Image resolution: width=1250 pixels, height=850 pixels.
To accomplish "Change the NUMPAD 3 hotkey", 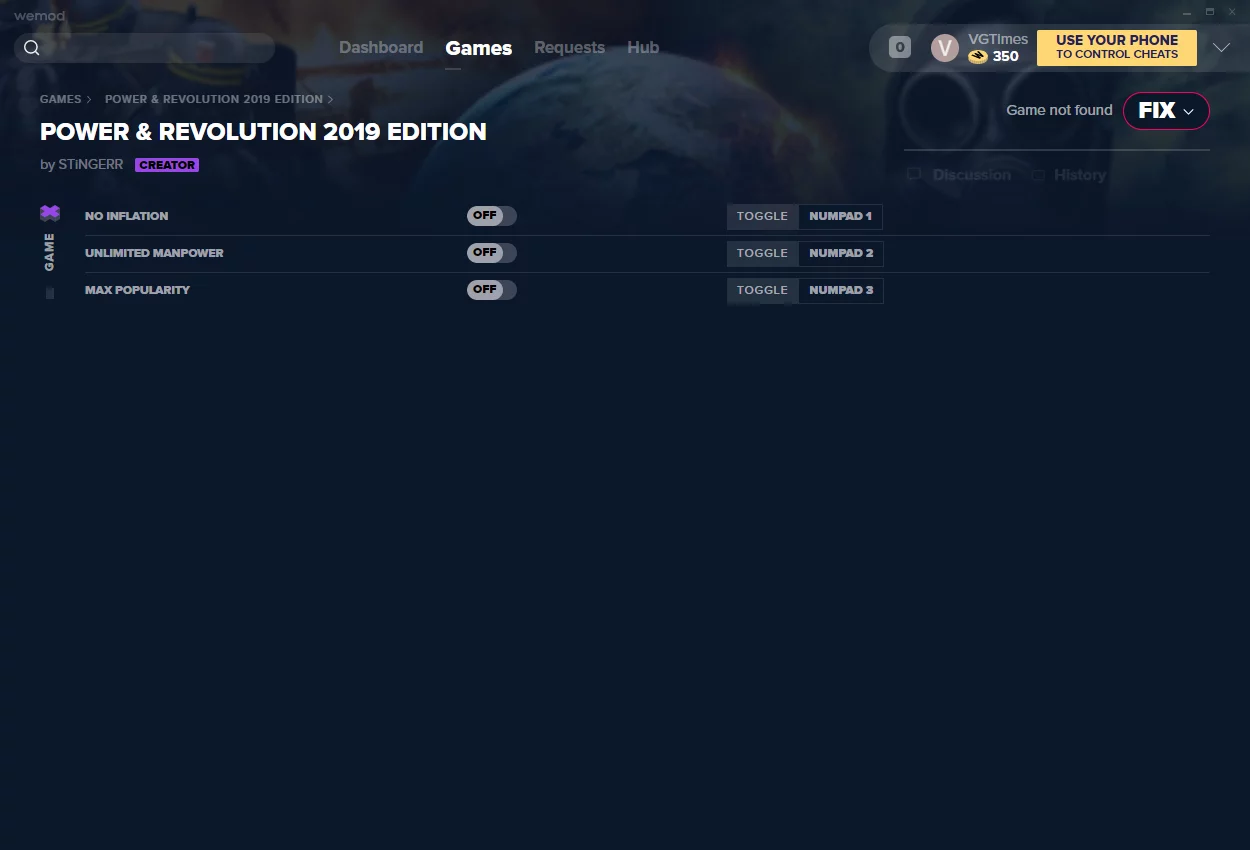I will point(841,290).
